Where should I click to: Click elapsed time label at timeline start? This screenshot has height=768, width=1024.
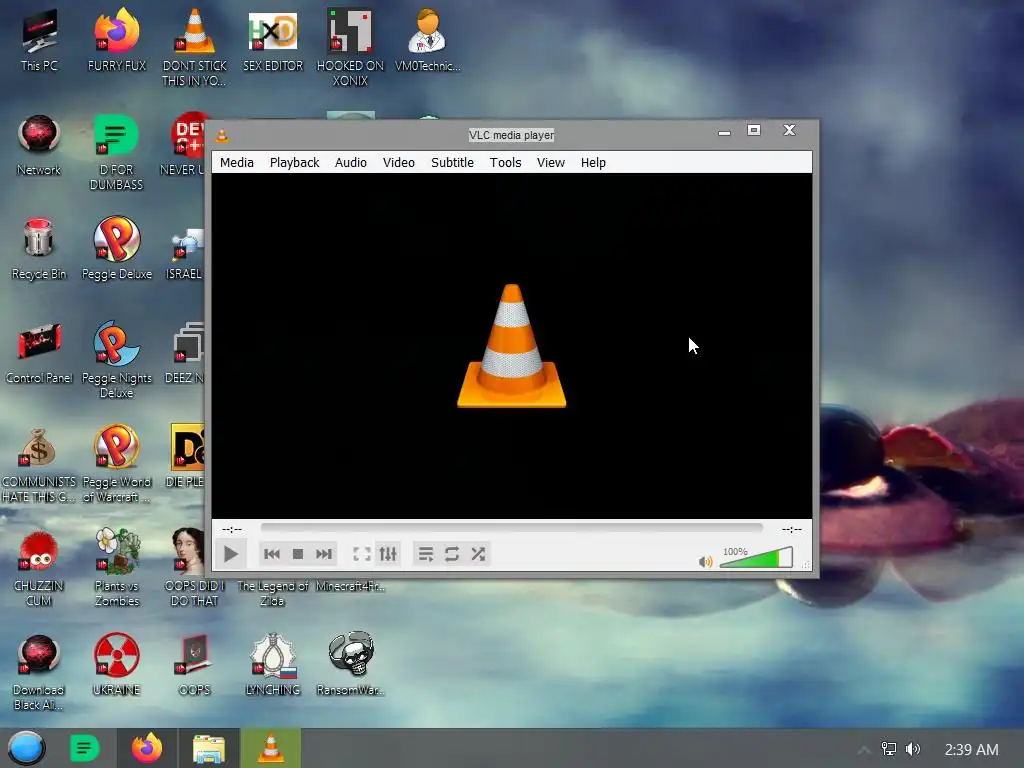pos(232,529)
